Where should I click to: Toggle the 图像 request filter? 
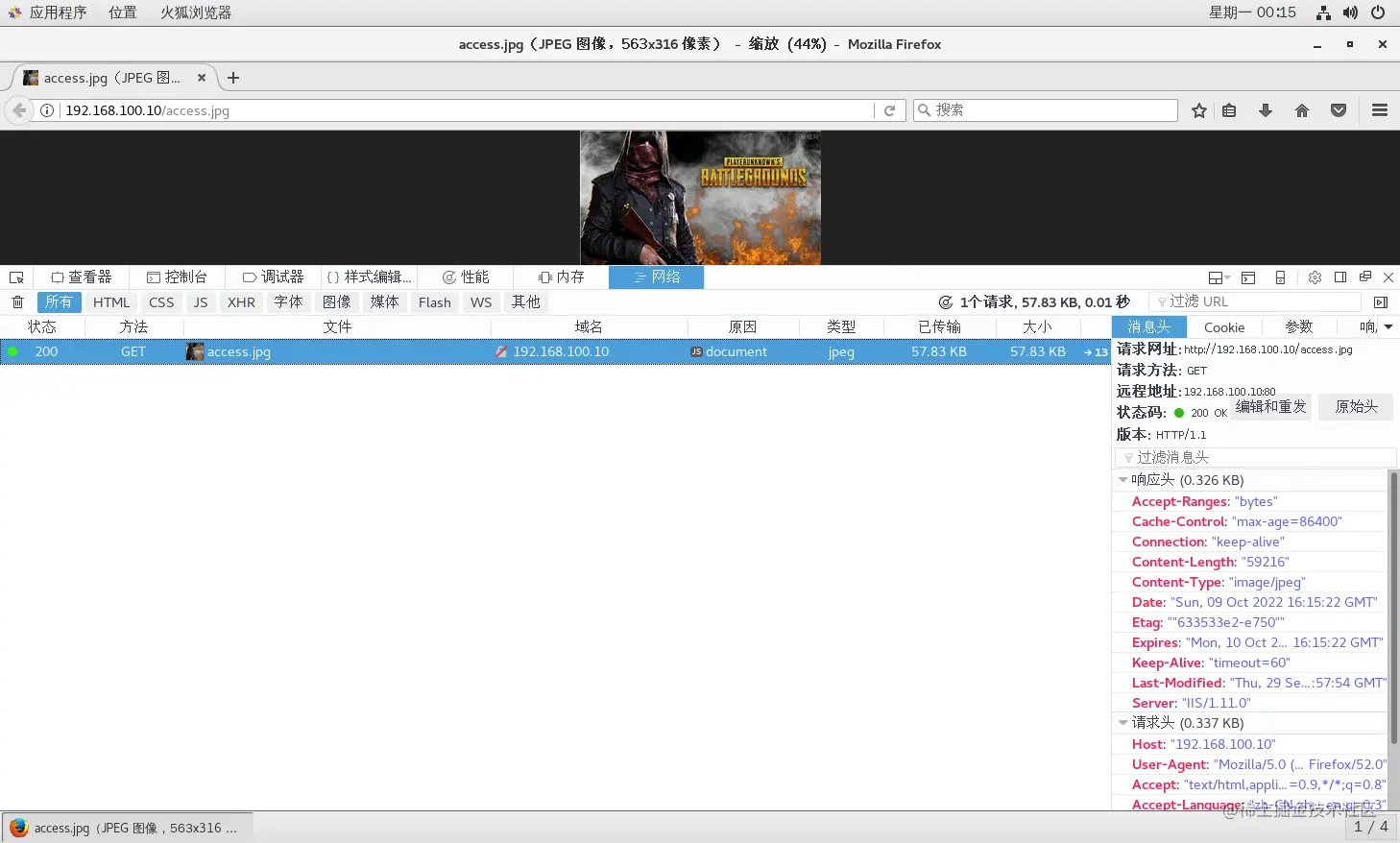coord(336,302)
